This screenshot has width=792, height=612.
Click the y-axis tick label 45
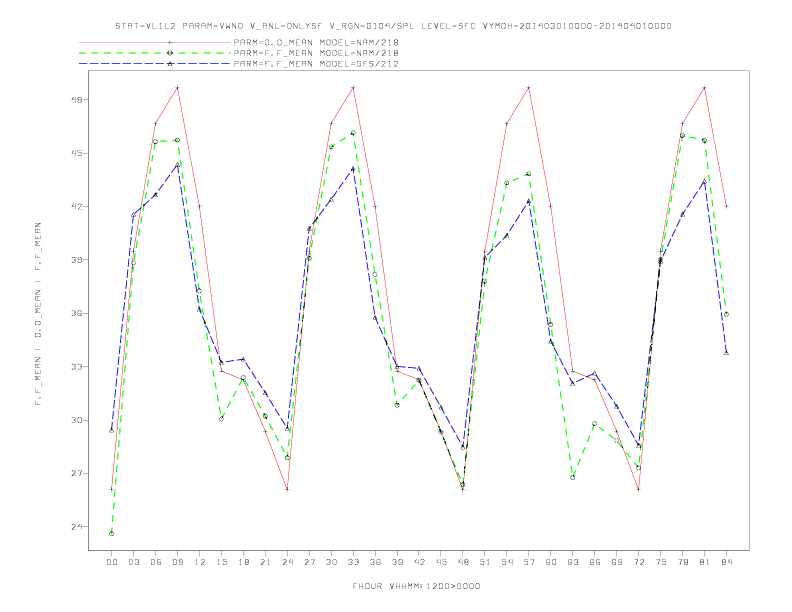(x=77, y=153)
